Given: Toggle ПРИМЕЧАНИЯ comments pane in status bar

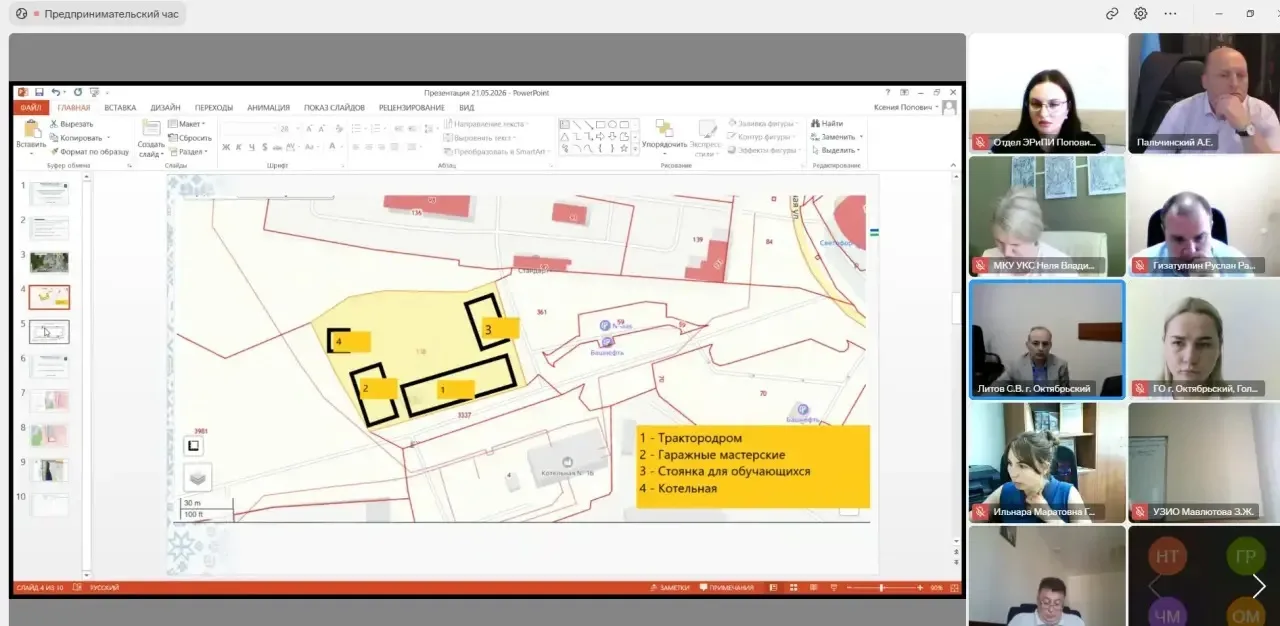Looking at the screenshot, I should [x=727, y=587].
